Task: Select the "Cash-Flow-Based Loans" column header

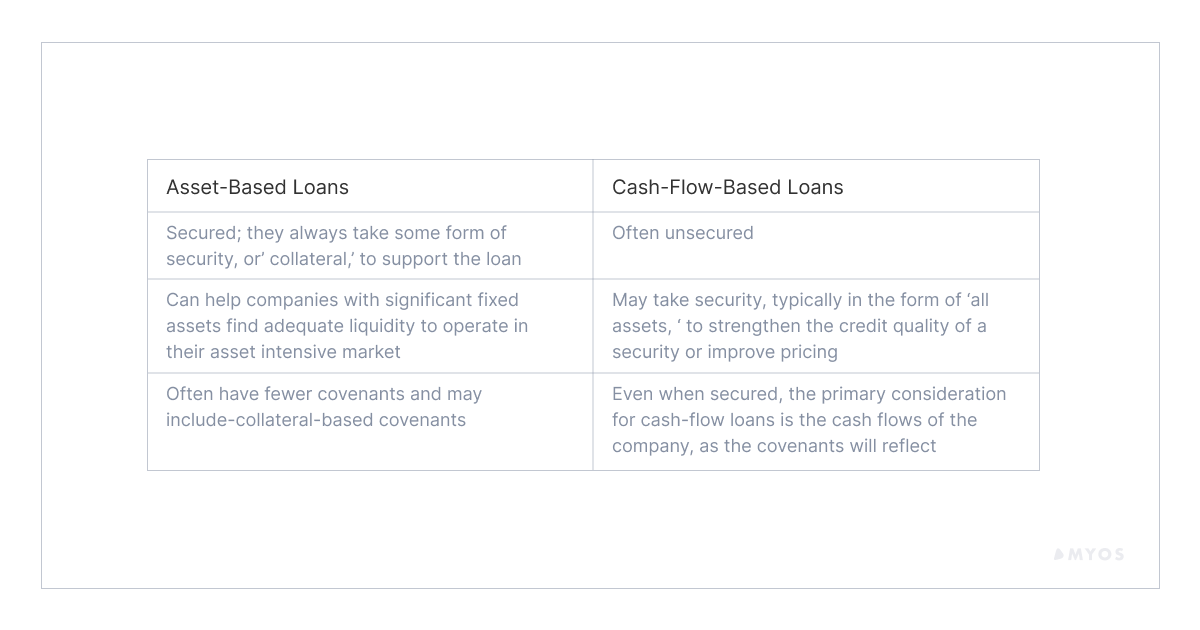Action: pyautogui.click(x=727, y=187)
